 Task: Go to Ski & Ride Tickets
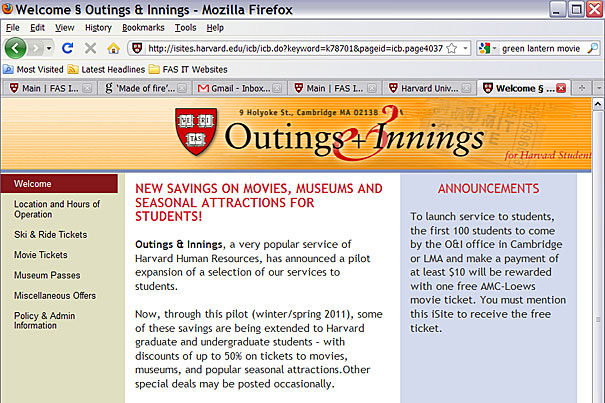(x=50, y=235)
